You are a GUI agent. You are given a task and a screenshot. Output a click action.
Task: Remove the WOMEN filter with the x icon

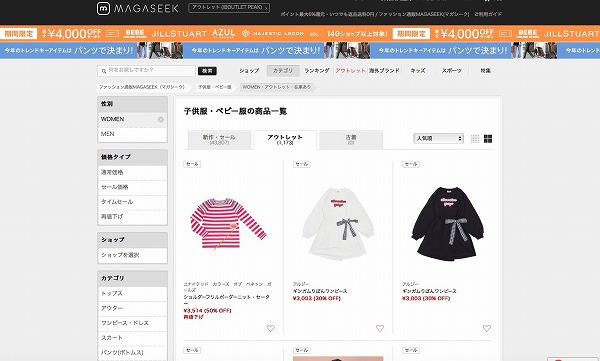tap(161, 119)
